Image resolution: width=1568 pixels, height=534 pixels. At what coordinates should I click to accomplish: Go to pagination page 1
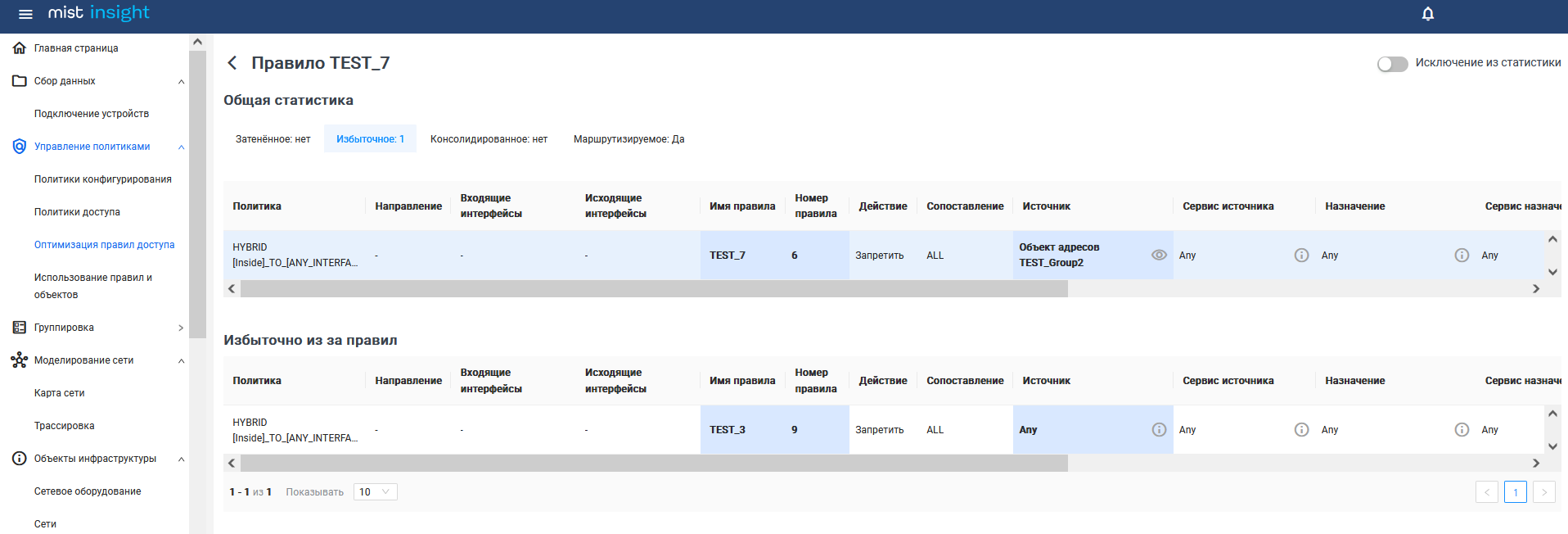point(1516,492)
